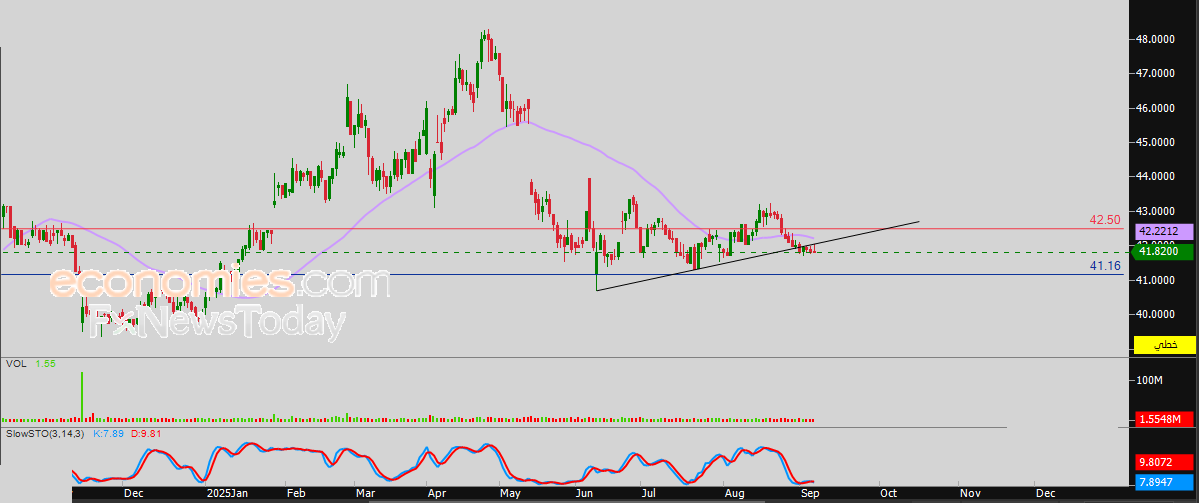
Task: Click the 45.0000 price axis label
Action: [x=1153, y=142]
